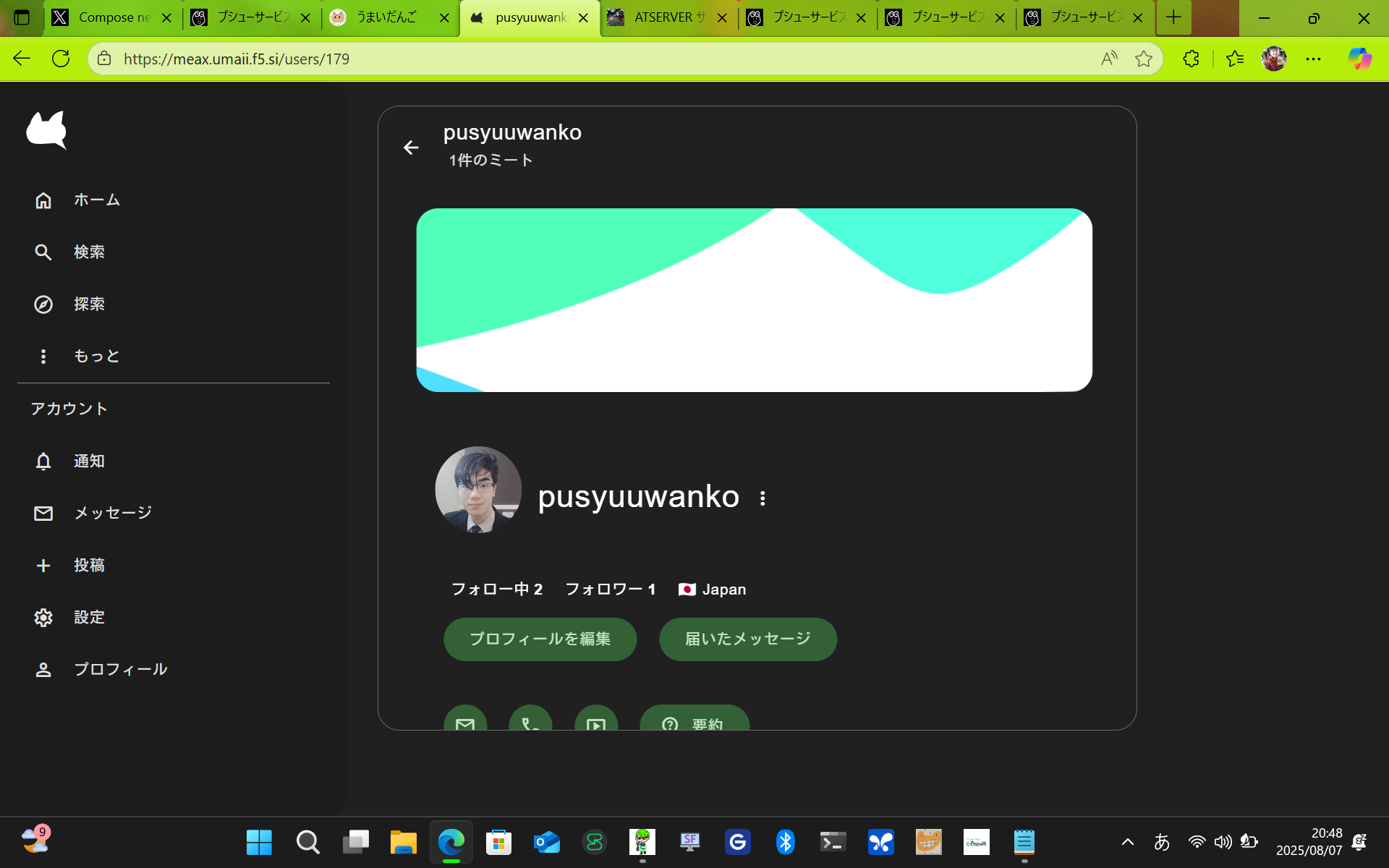Go back with profile header arrow
Viewport: 1389px width, 868px height.
tap(411, 148)
